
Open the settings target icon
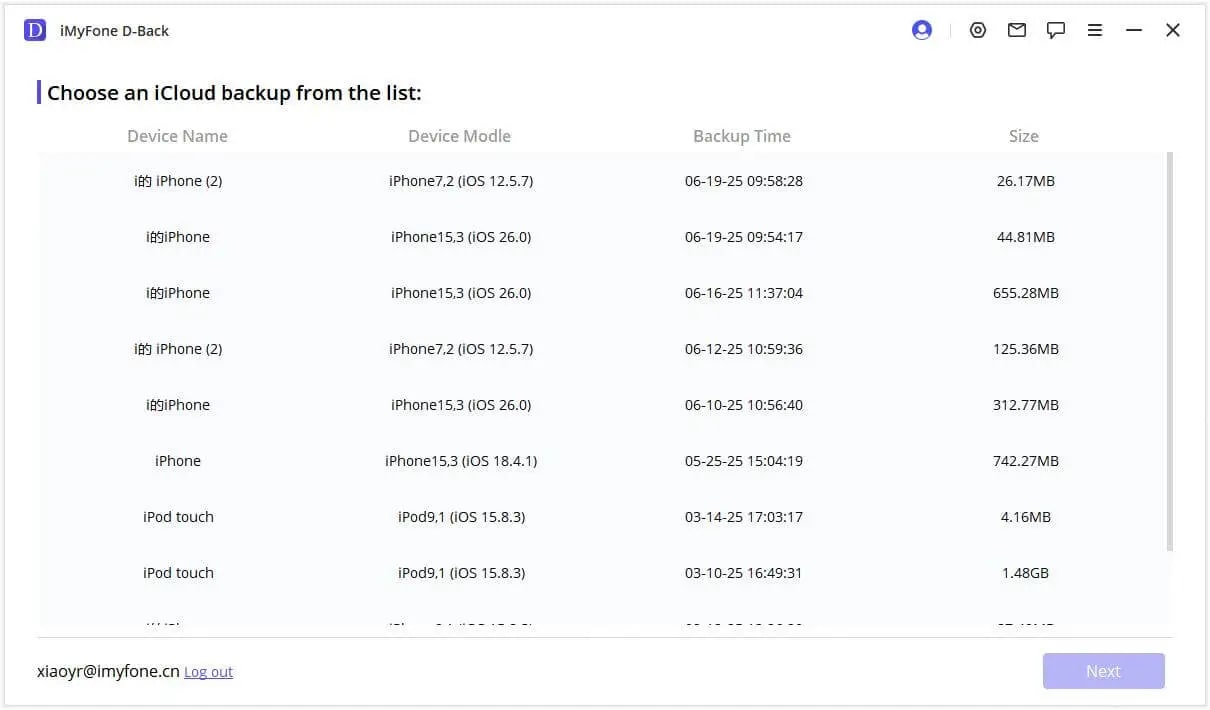[x=978, y=30]
